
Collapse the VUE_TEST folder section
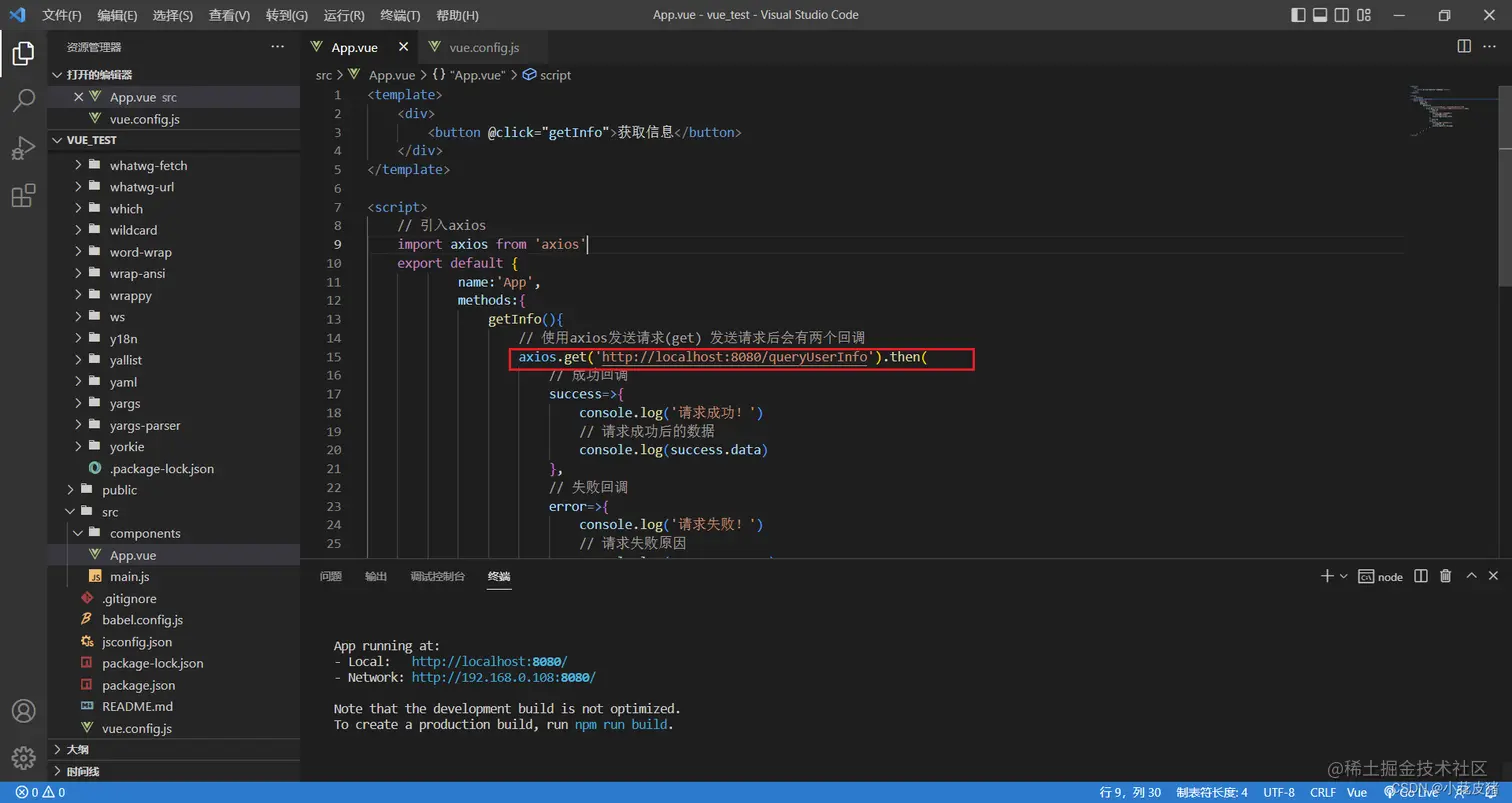(174, 140)
